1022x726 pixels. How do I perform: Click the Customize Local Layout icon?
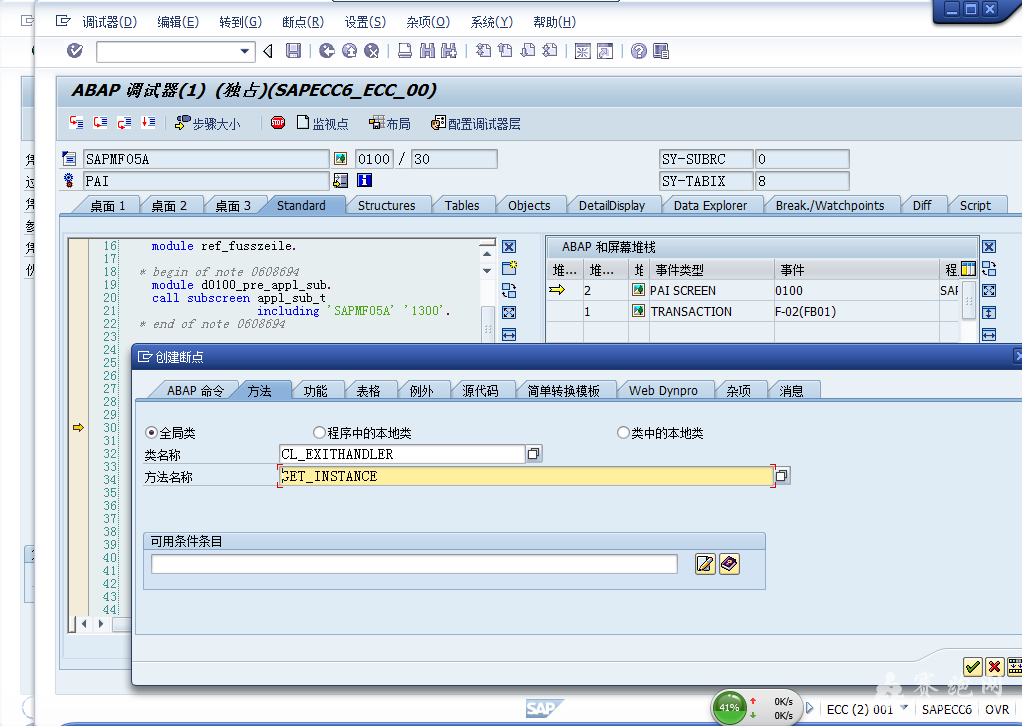(x=661, y=51)
